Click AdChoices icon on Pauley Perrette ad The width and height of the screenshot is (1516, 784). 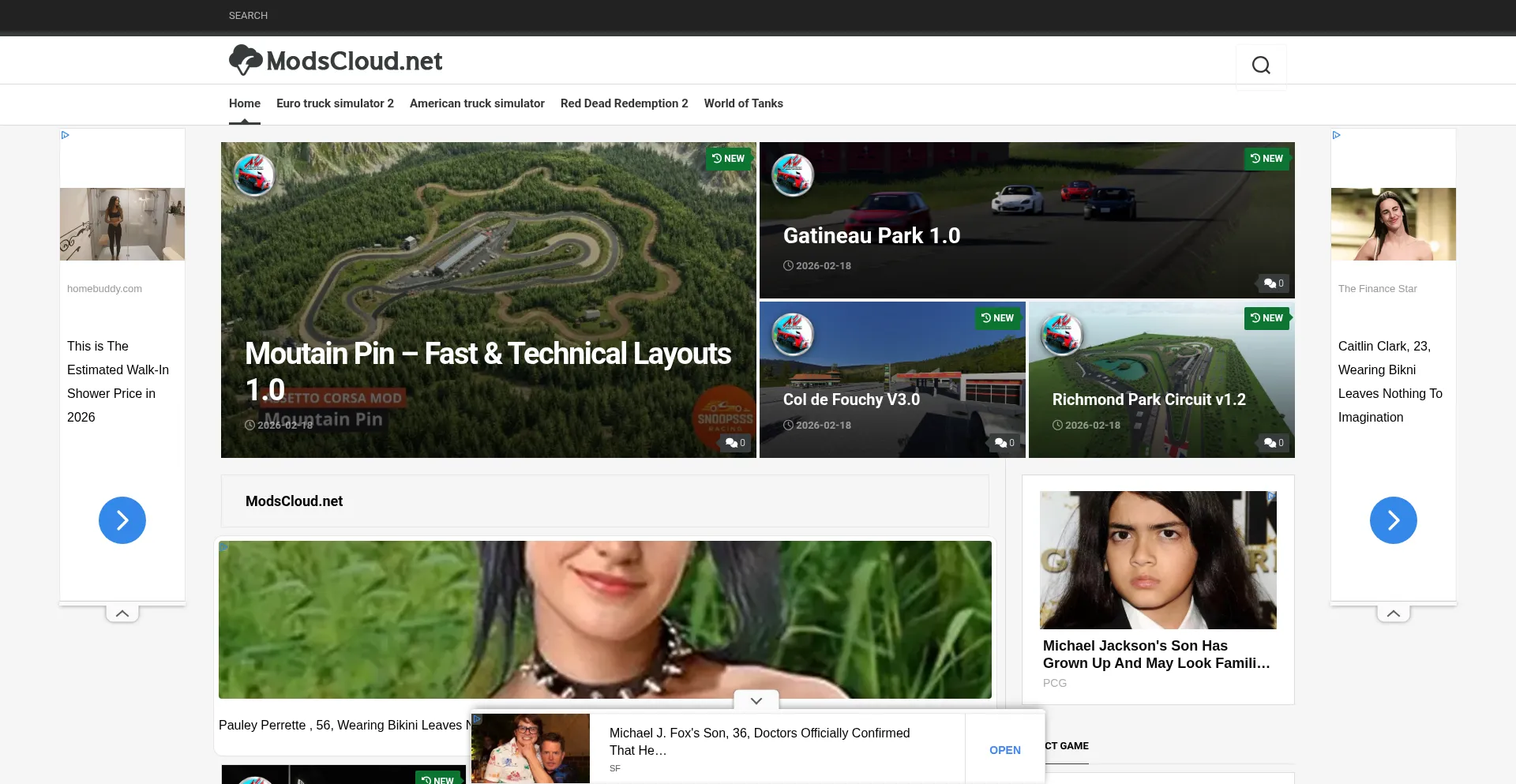click(x=224, y=546)
